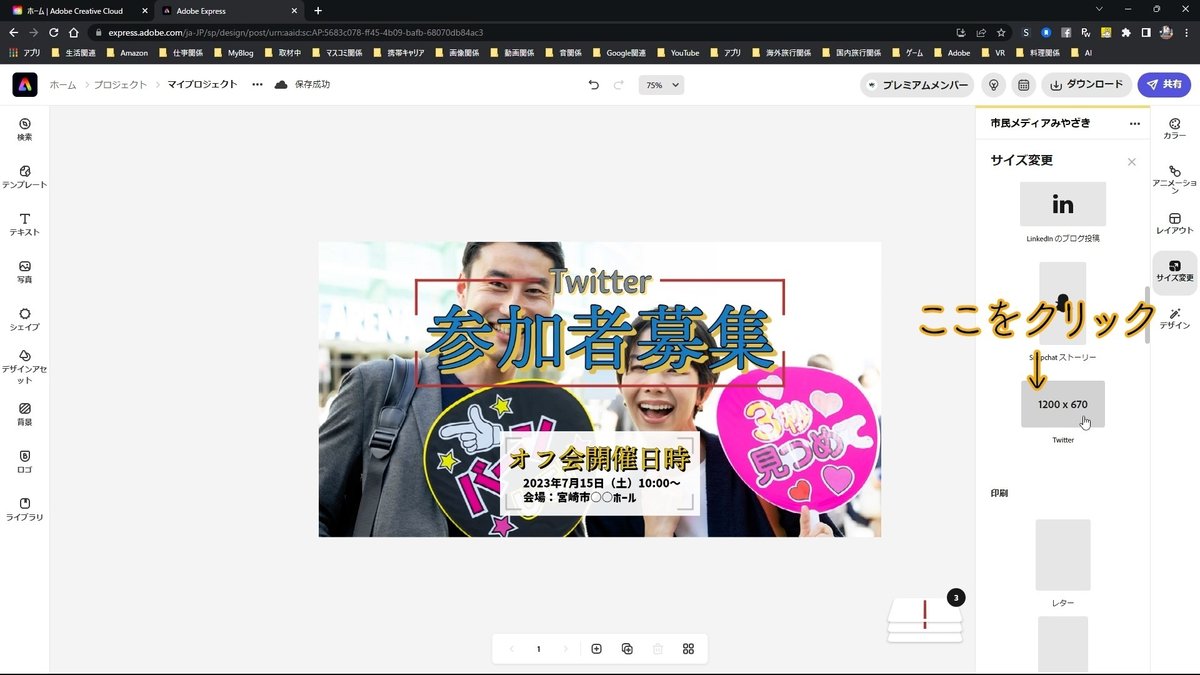Close the サイズ変更 panel
This screenshot has height=675, width=1200.
coord(1131,161)
